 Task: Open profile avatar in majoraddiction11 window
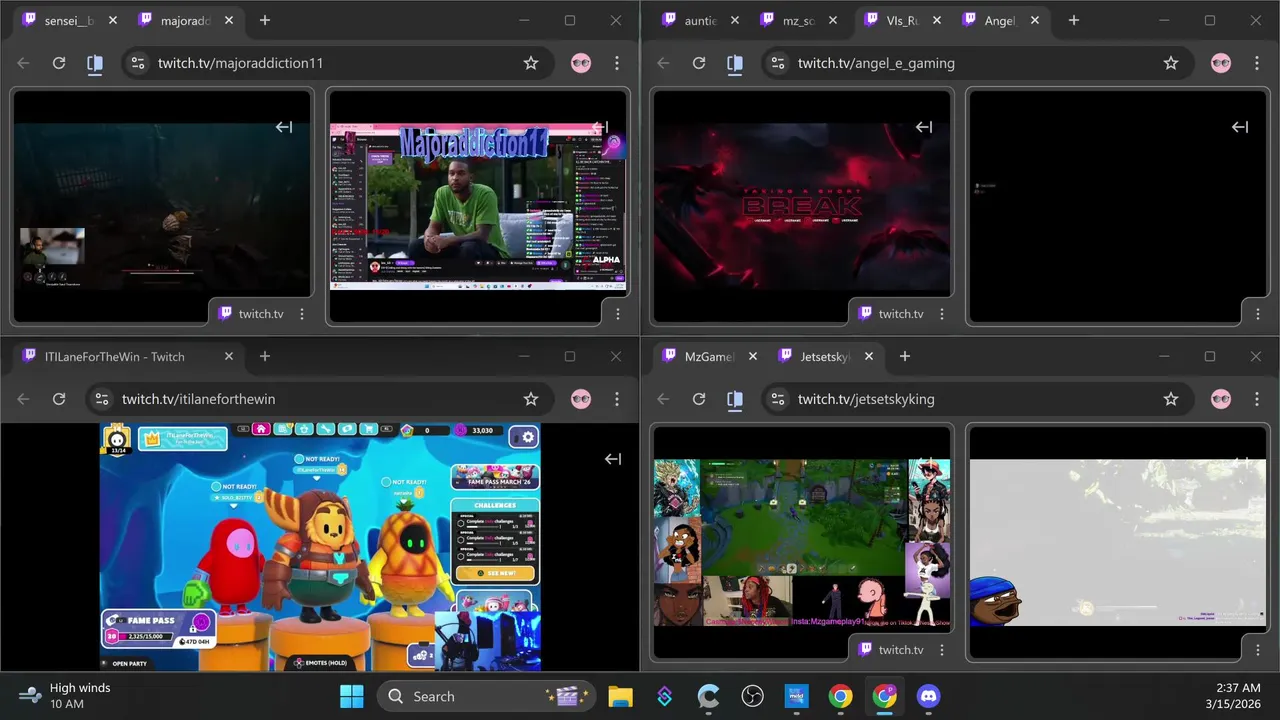click(x=581, y=63)
